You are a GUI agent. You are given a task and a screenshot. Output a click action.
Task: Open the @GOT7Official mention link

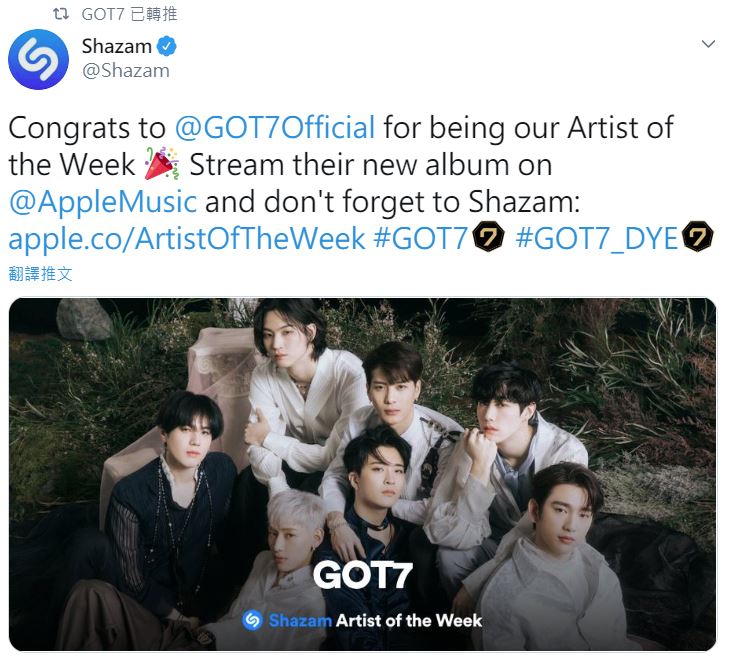click(x=275, y=128)
